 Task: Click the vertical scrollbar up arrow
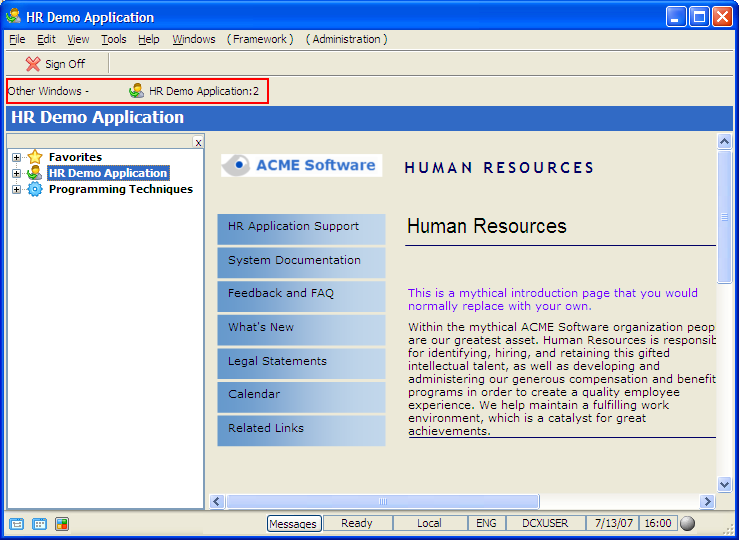point(724,141)
